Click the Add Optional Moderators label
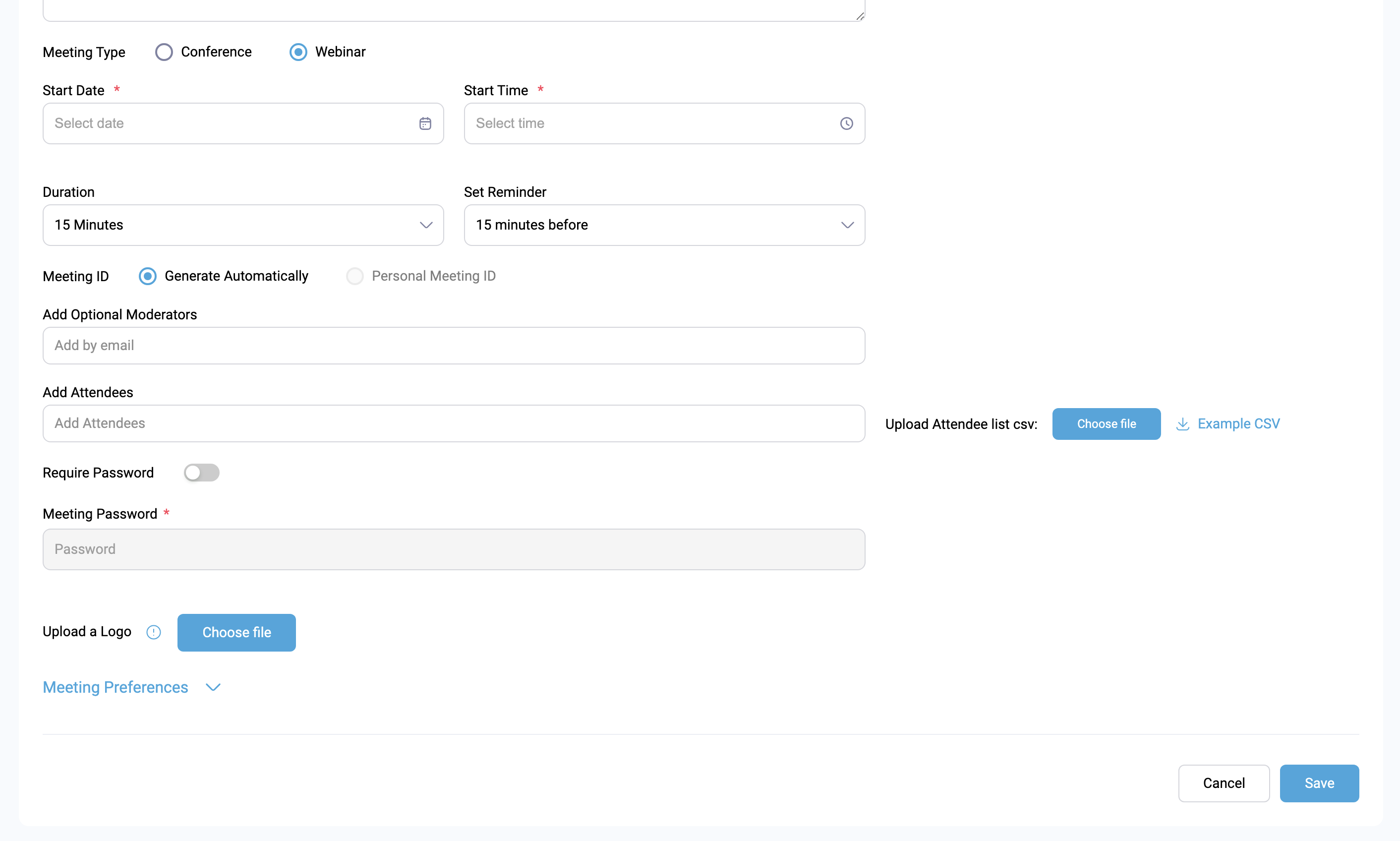Image resolution: width=1400 pixels, height=841 pixels. (x=119, y=314)
